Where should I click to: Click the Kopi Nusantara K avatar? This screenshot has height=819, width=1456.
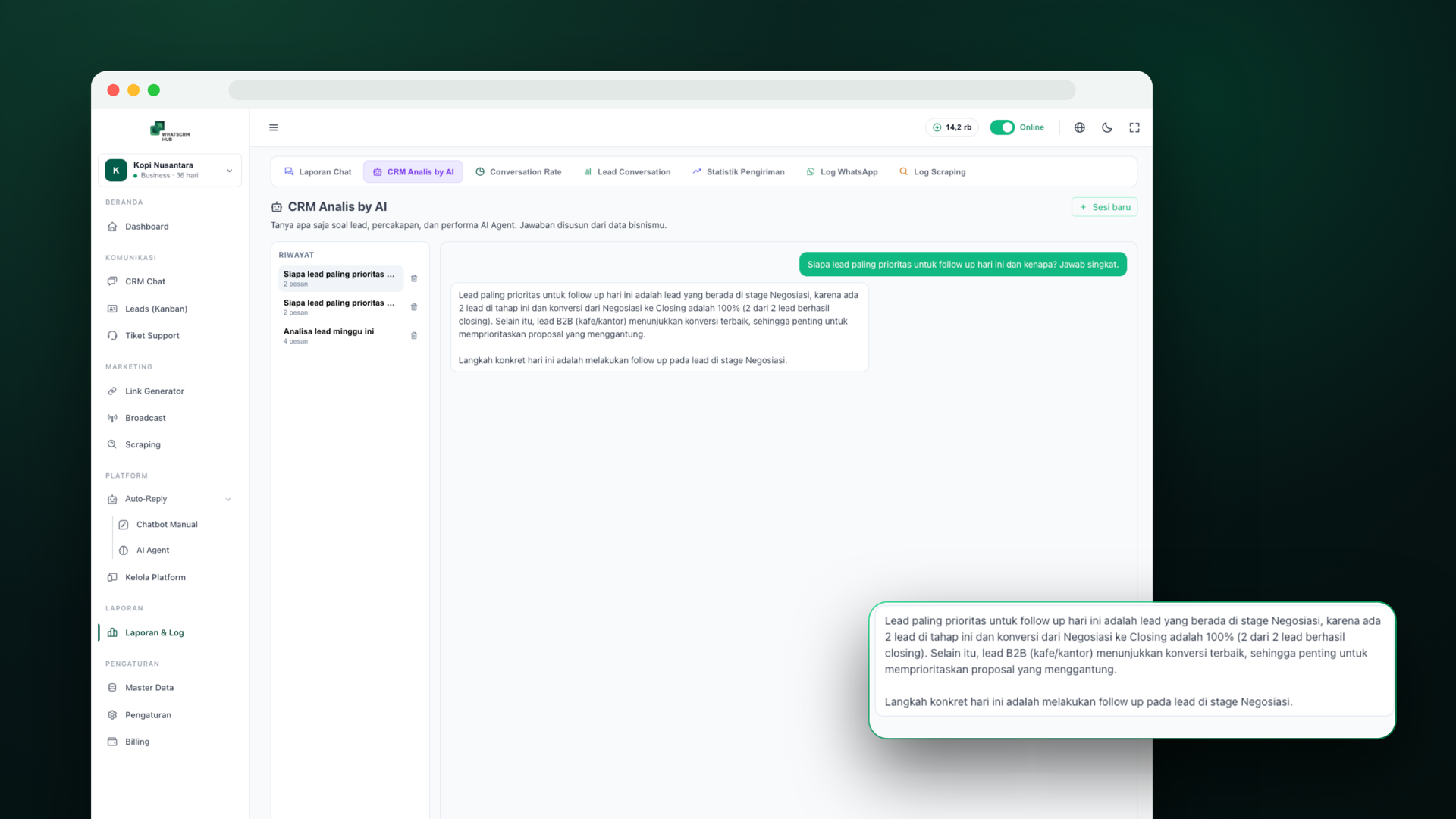(x=116, y=170)
